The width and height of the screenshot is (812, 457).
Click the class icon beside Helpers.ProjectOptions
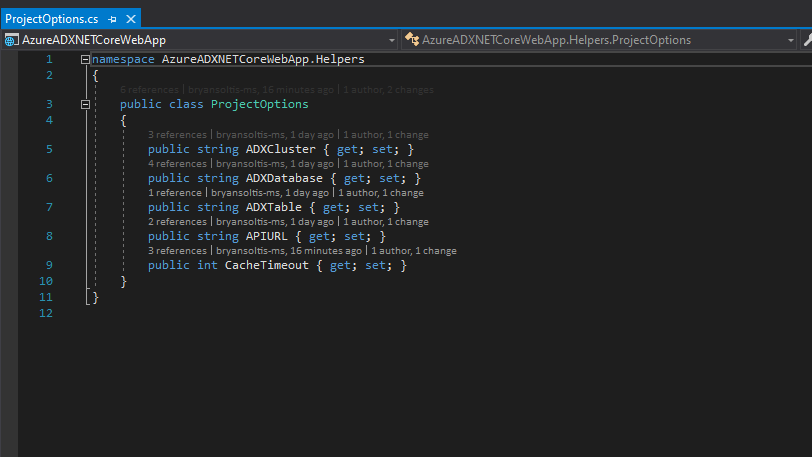412,40
